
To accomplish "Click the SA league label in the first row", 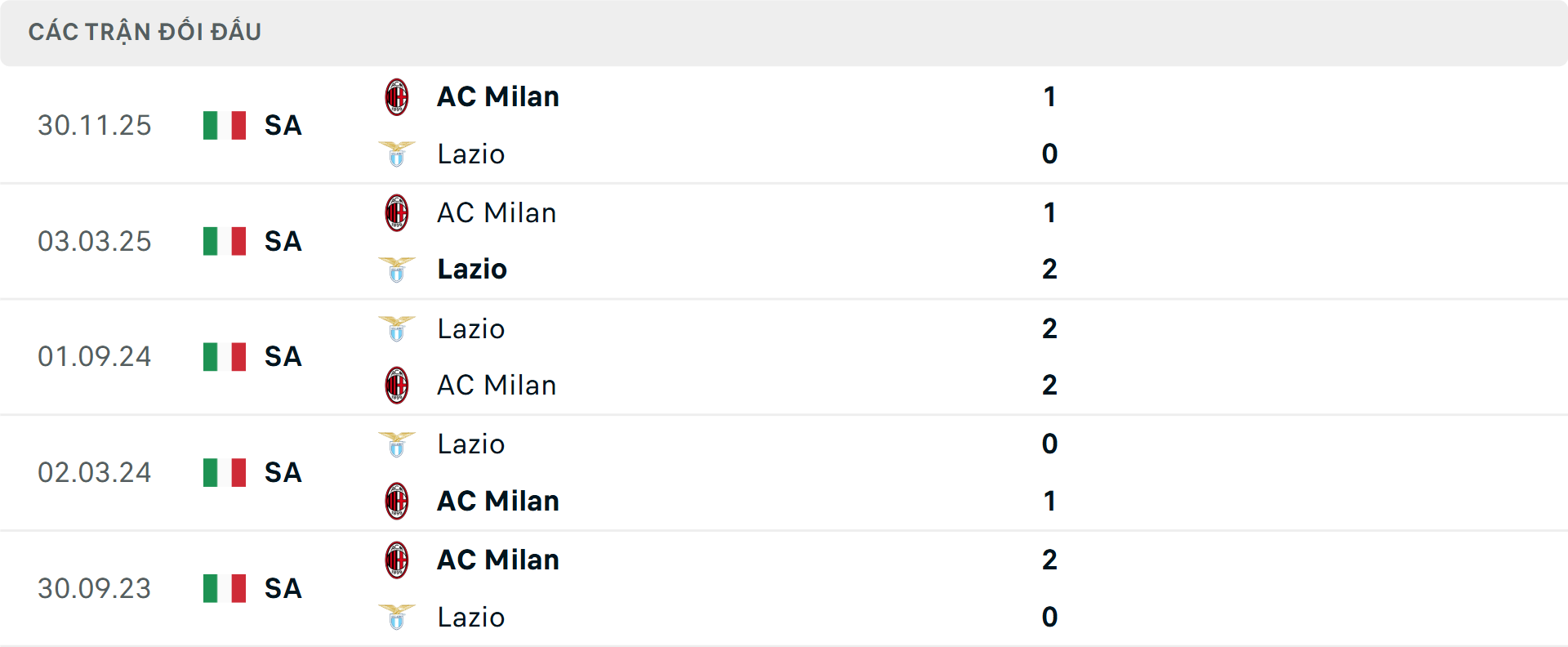I will tap(282, 125).
